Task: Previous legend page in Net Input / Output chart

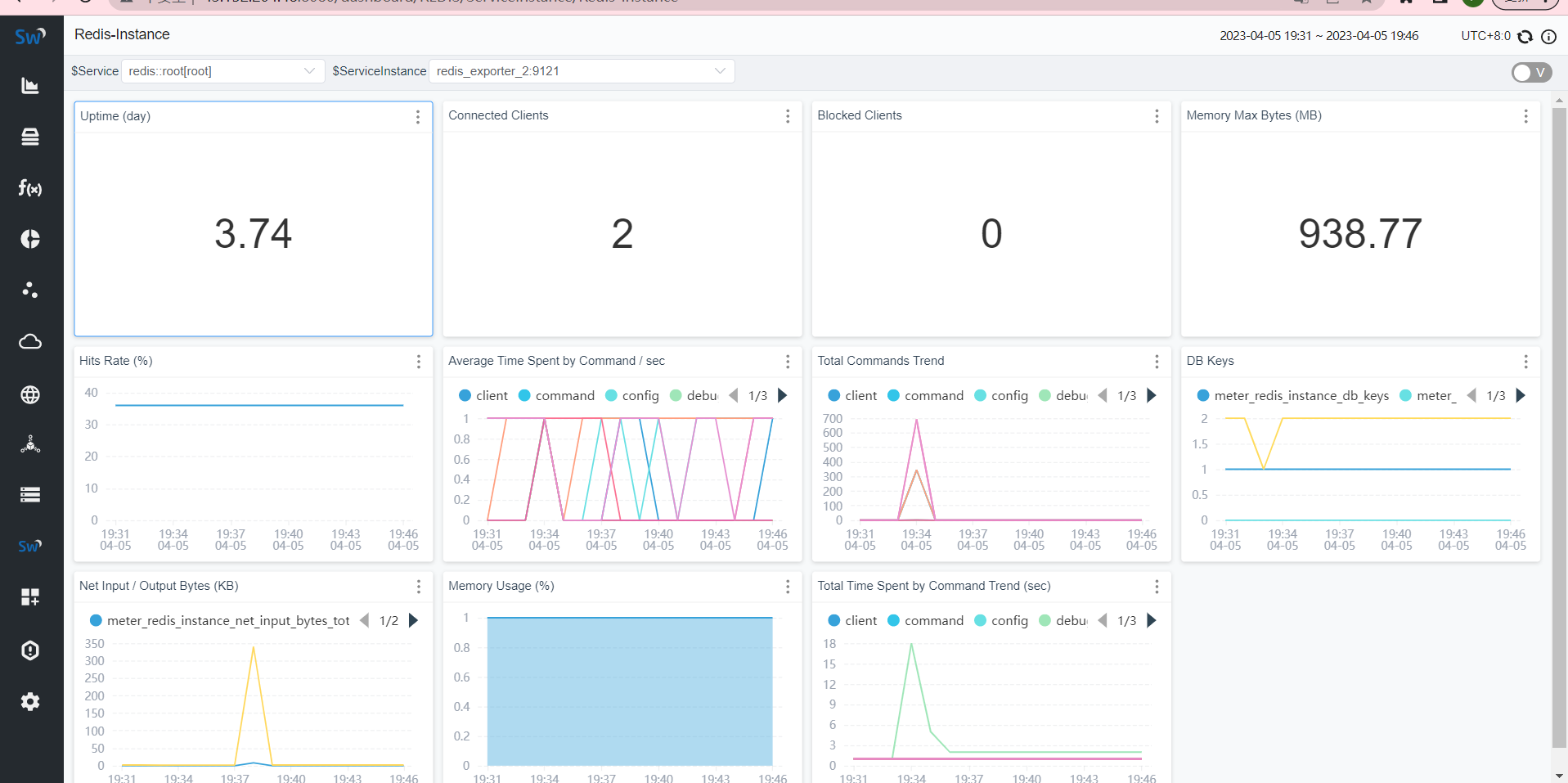Action: pos(364,620)
